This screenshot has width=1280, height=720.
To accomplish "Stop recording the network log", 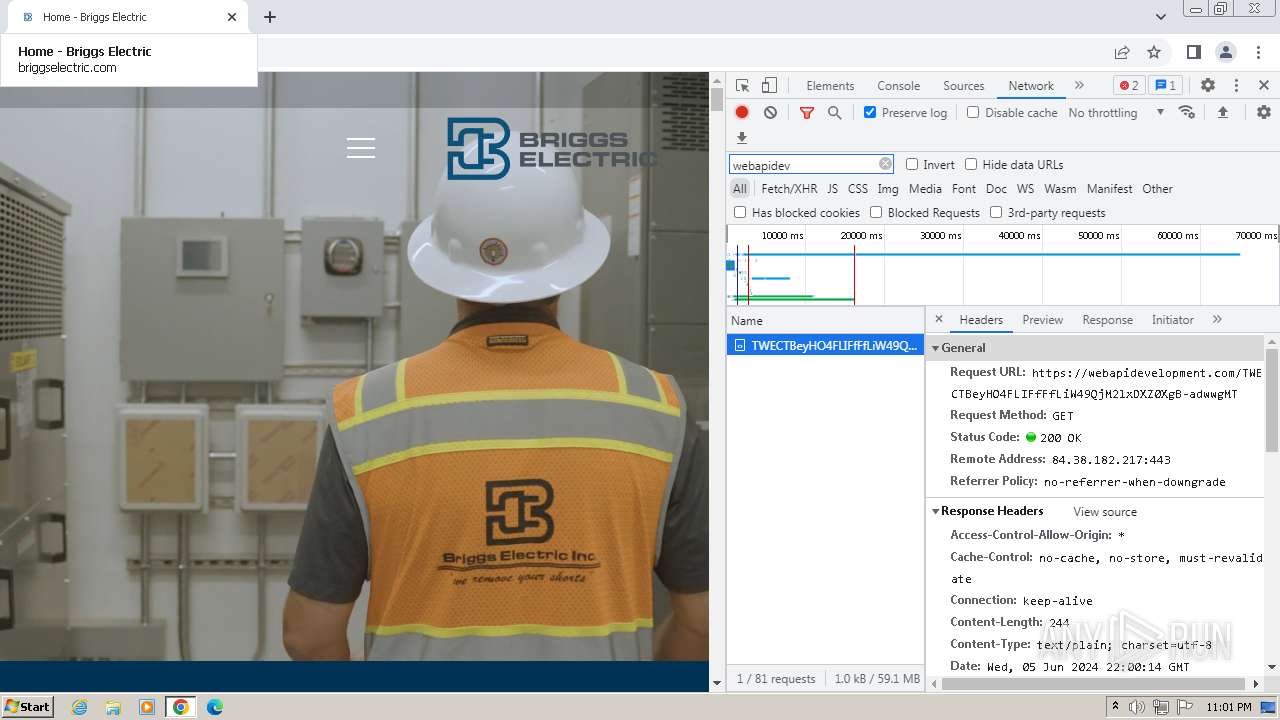I will [x=742, y=113].
